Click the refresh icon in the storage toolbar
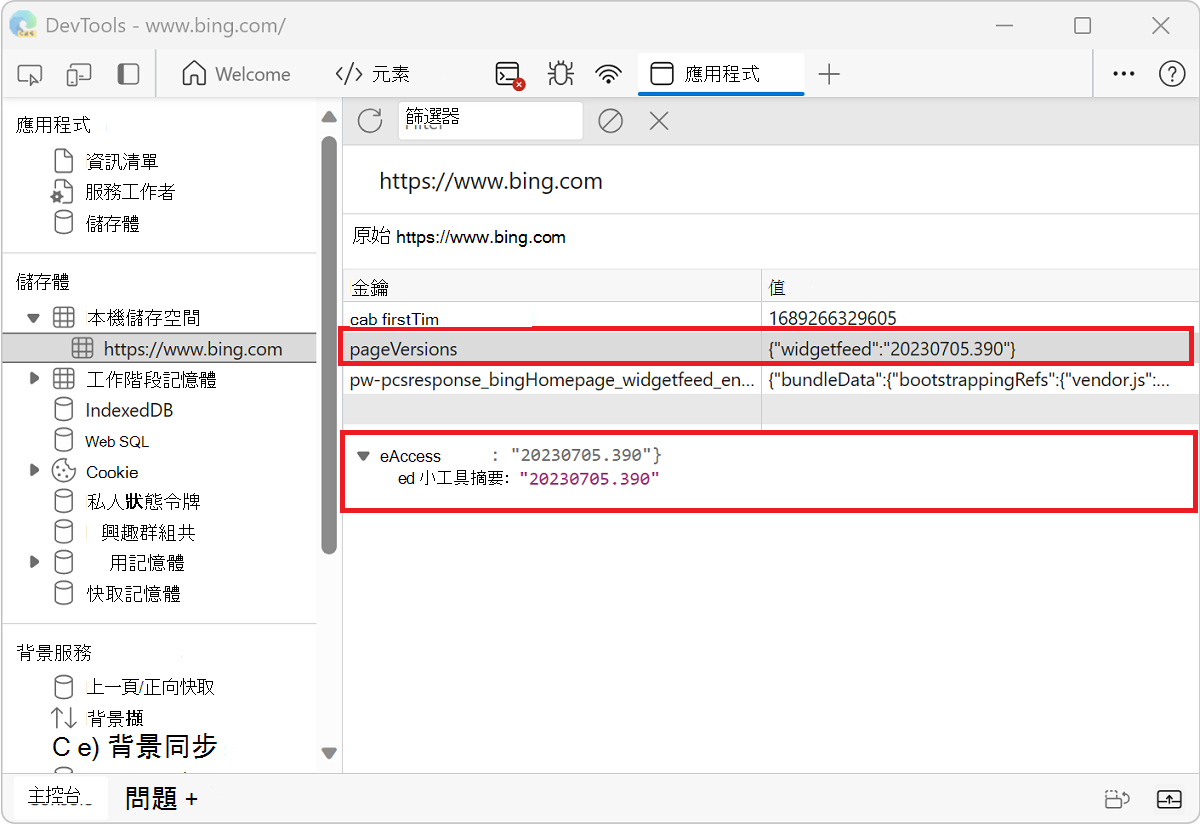Screen dimensions: 1200x824 (369, 120)
